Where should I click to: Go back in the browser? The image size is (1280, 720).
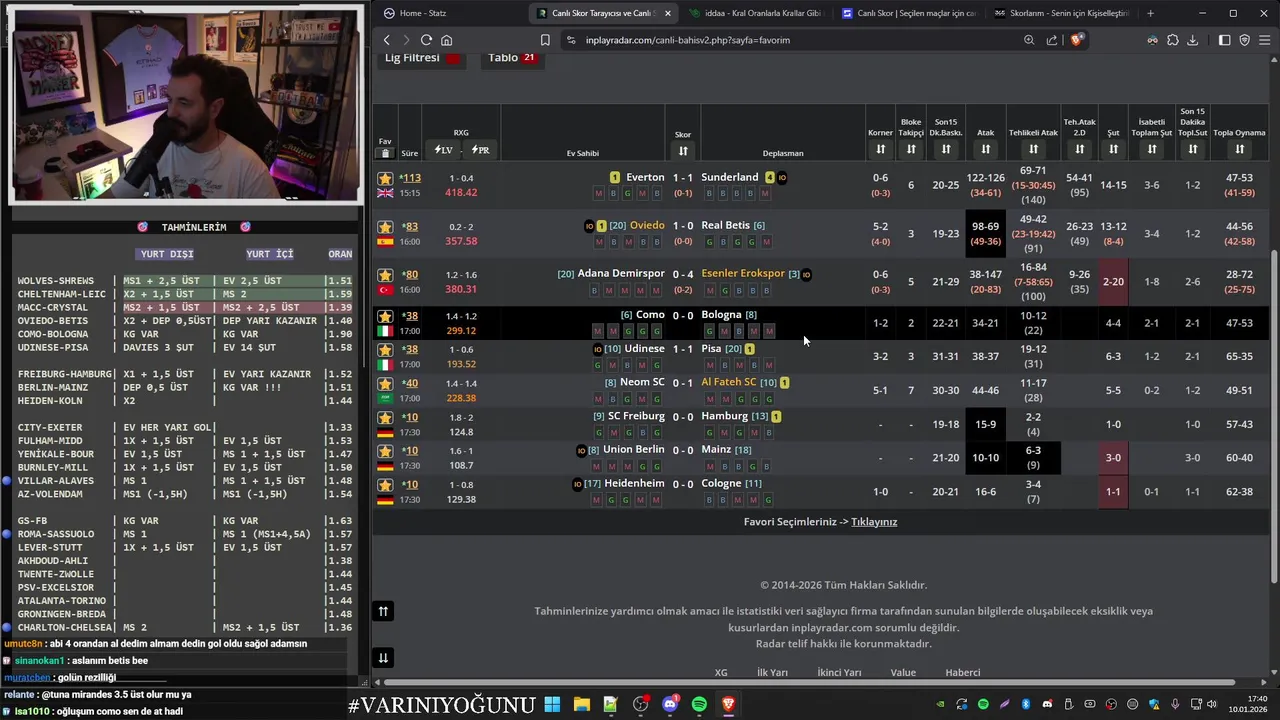coord(387,40)
